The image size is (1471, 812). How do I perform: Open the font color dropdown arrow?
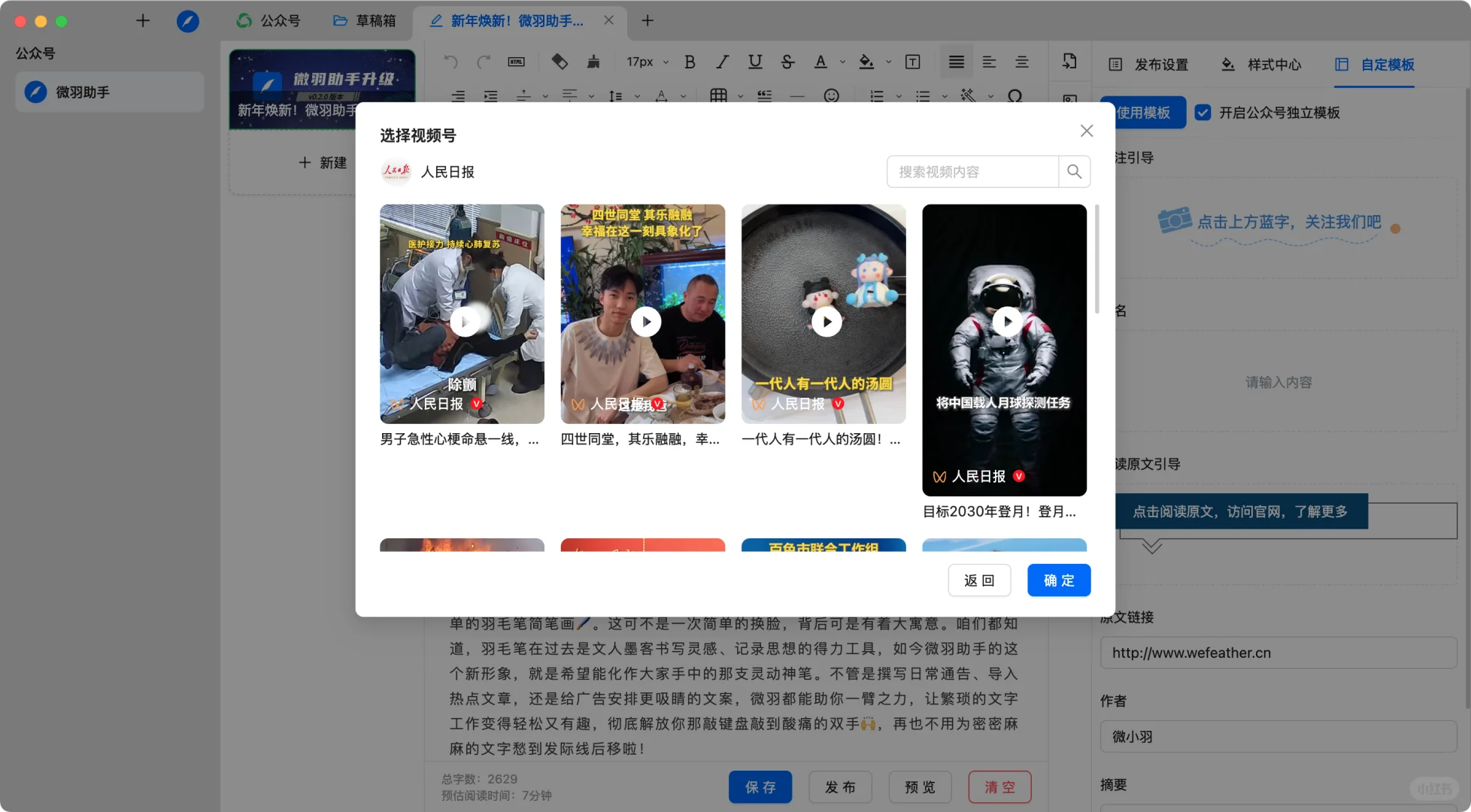(x=842, y=62)
